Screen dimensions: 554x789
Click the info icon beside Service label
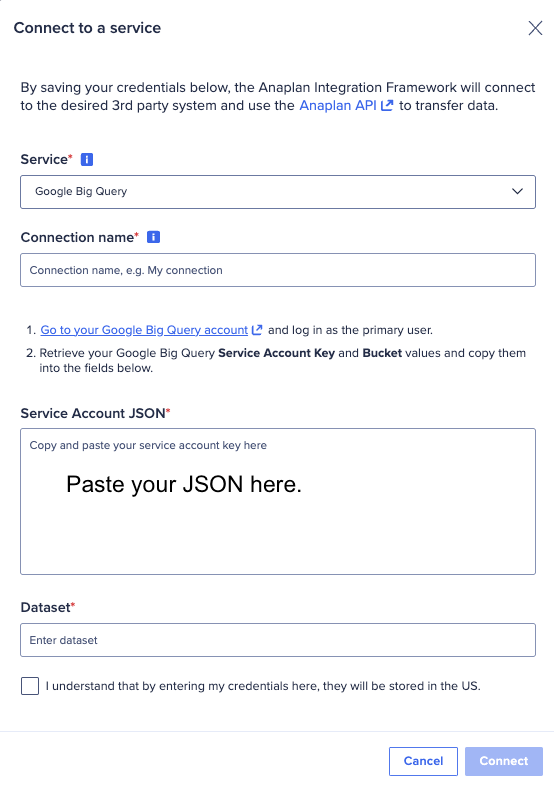[87, 160]
